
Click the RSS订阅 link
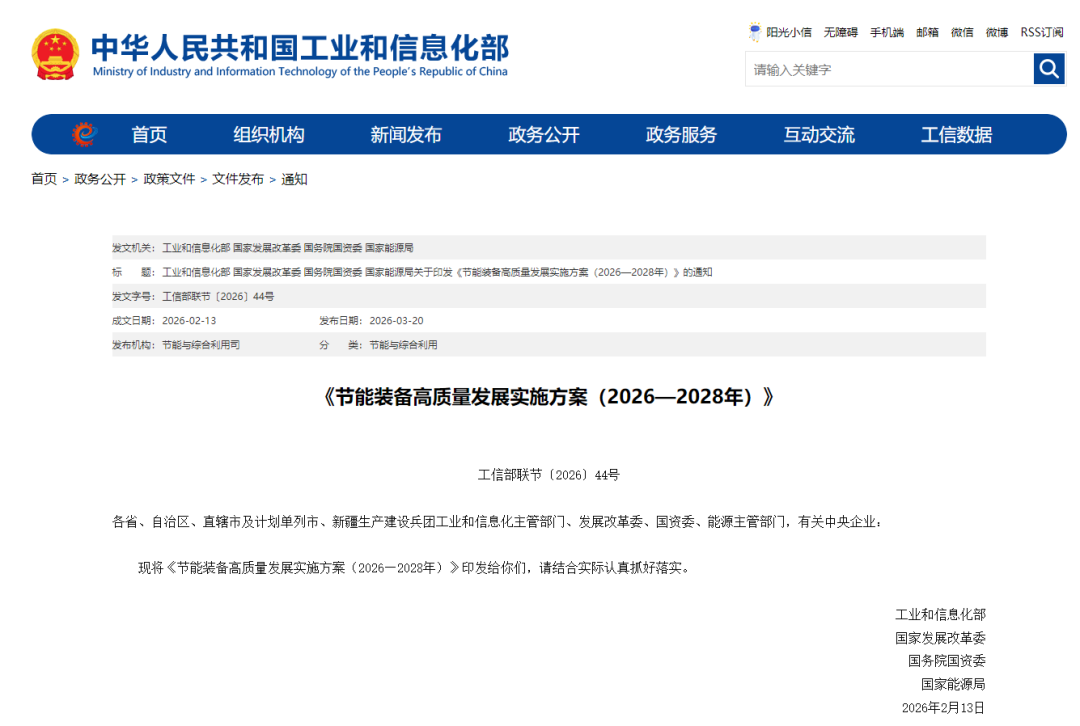1041,32
